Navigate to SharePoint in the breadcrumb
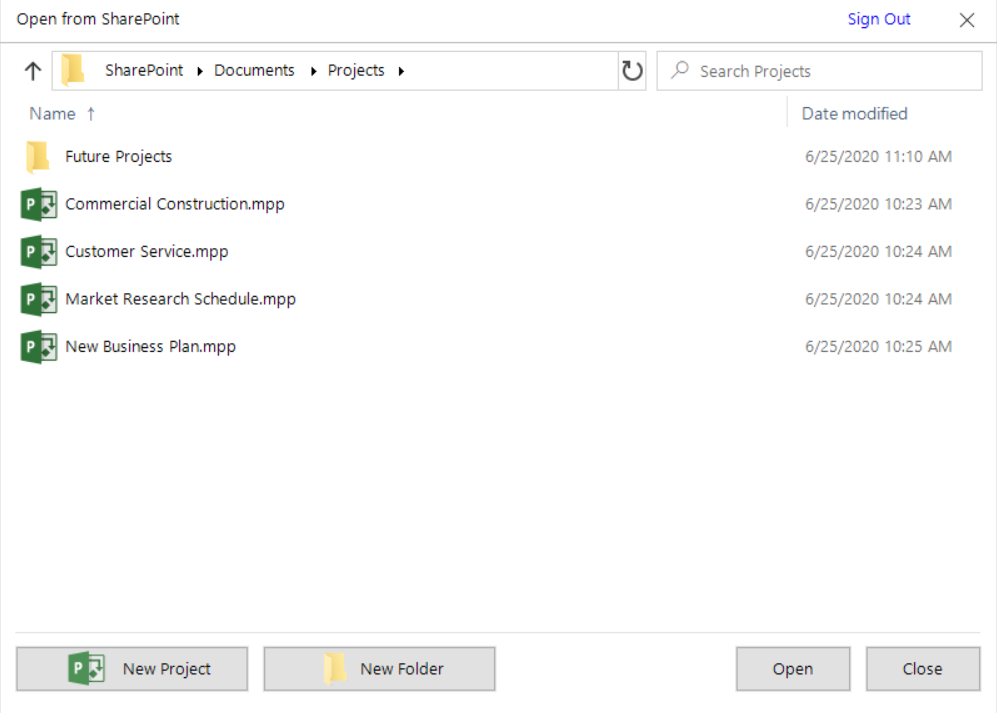The image size is (997, 713). pyautogui.click(x=144, y=70)
